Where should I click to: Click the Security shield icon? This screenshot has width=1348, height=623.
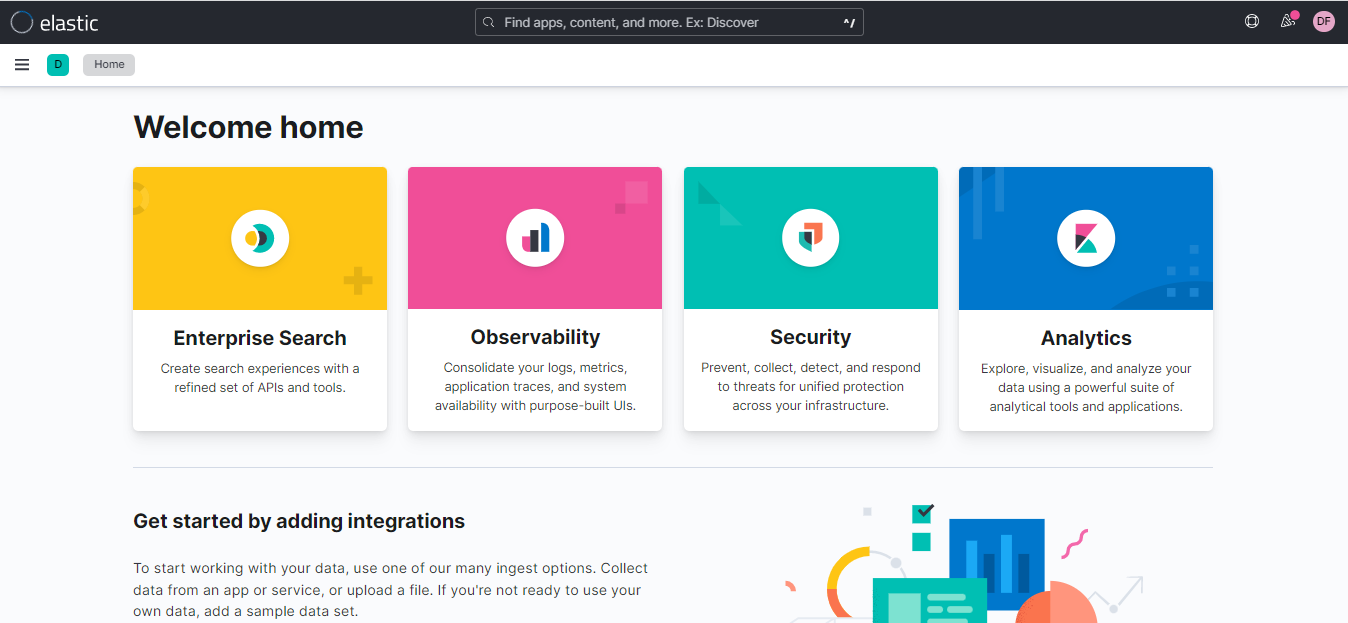coord(810,238)
